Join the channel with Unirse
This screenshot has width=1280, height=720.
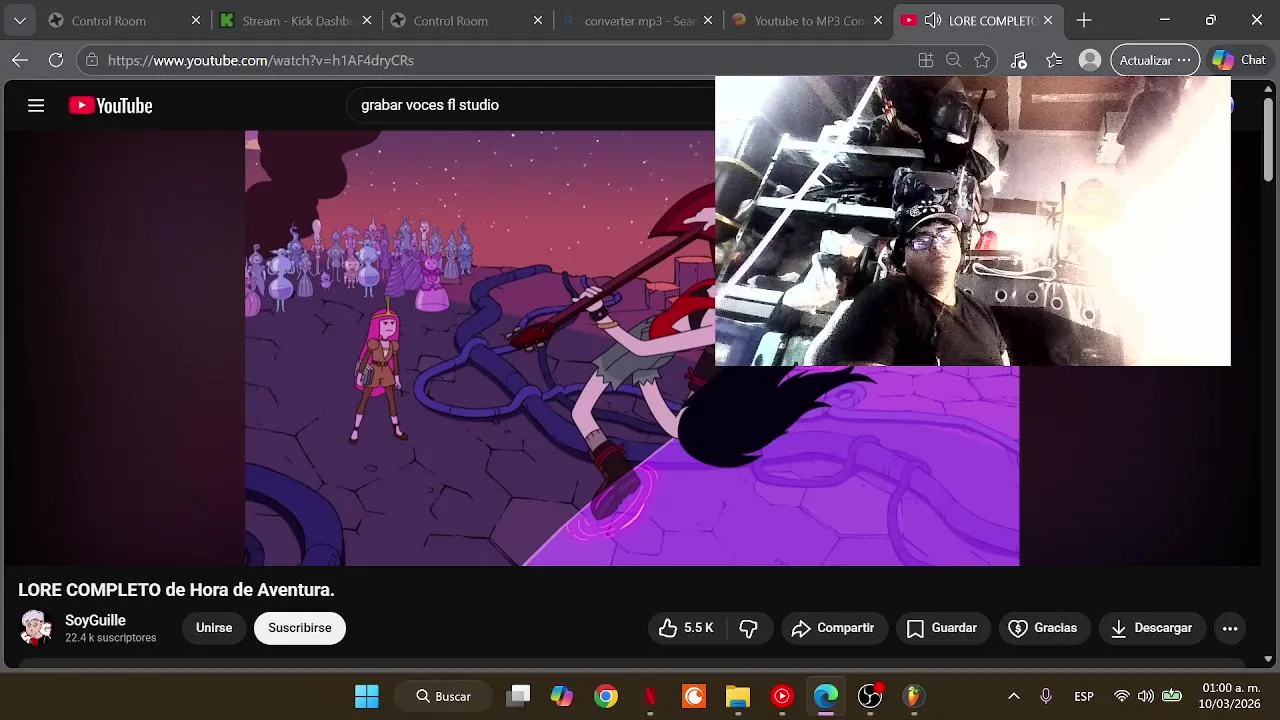214,628
